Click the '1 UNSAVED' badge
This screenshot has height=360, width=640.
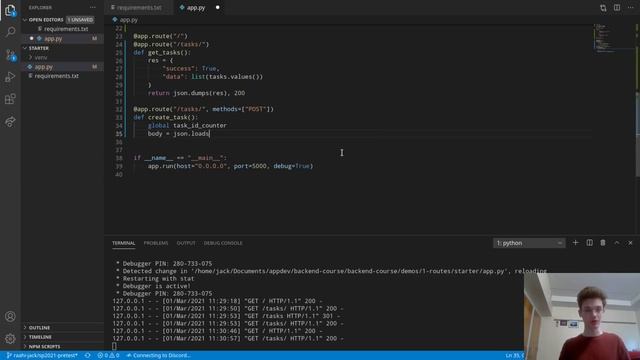[x=80, y=20]
